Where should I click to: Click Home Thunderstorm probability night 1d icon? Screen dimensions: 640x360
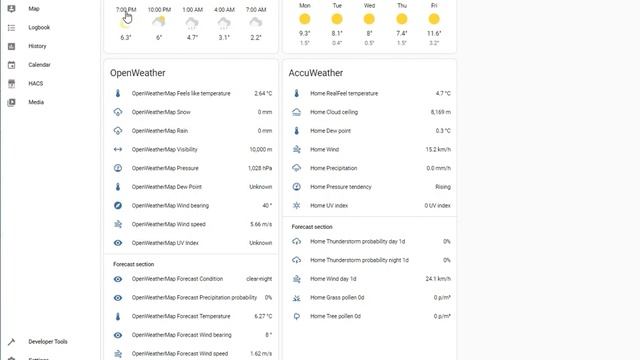pos(297,260)
